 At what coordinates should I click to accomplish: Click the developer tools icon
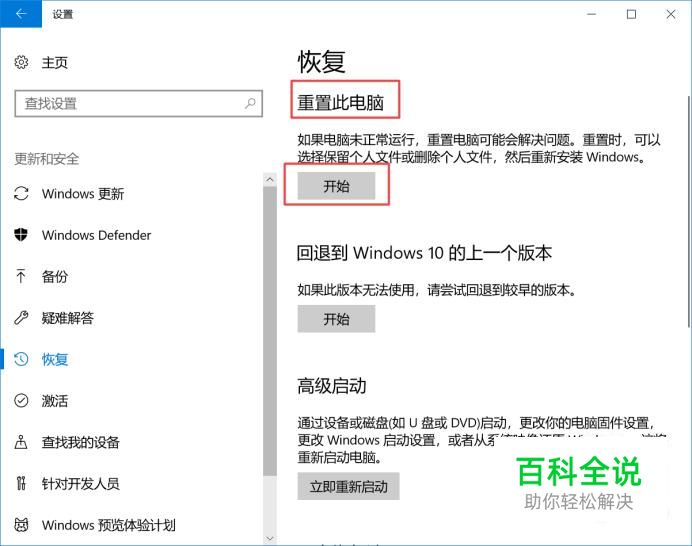(x=21, y=483)
